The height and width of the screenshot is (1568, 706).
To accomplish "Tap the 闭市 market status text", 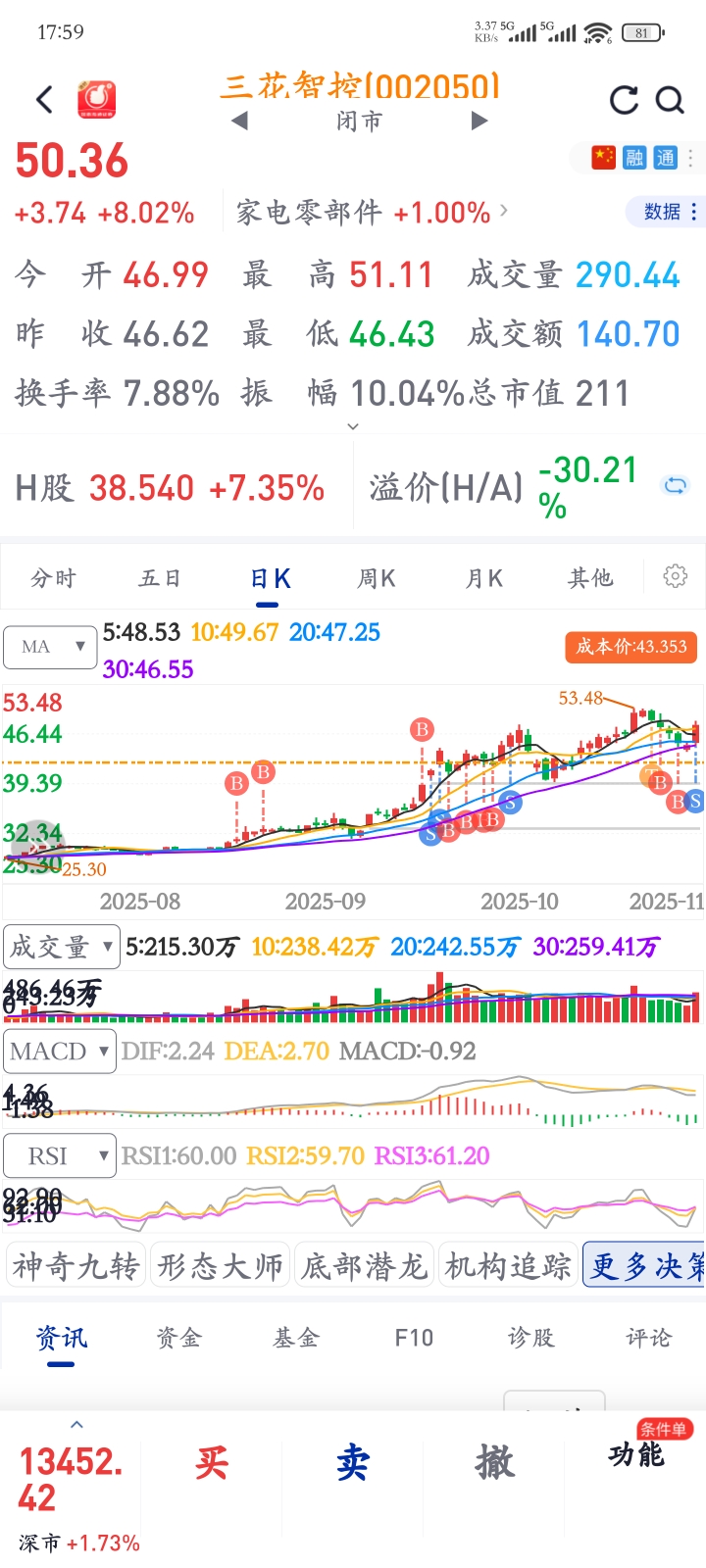I will point(359,121).
